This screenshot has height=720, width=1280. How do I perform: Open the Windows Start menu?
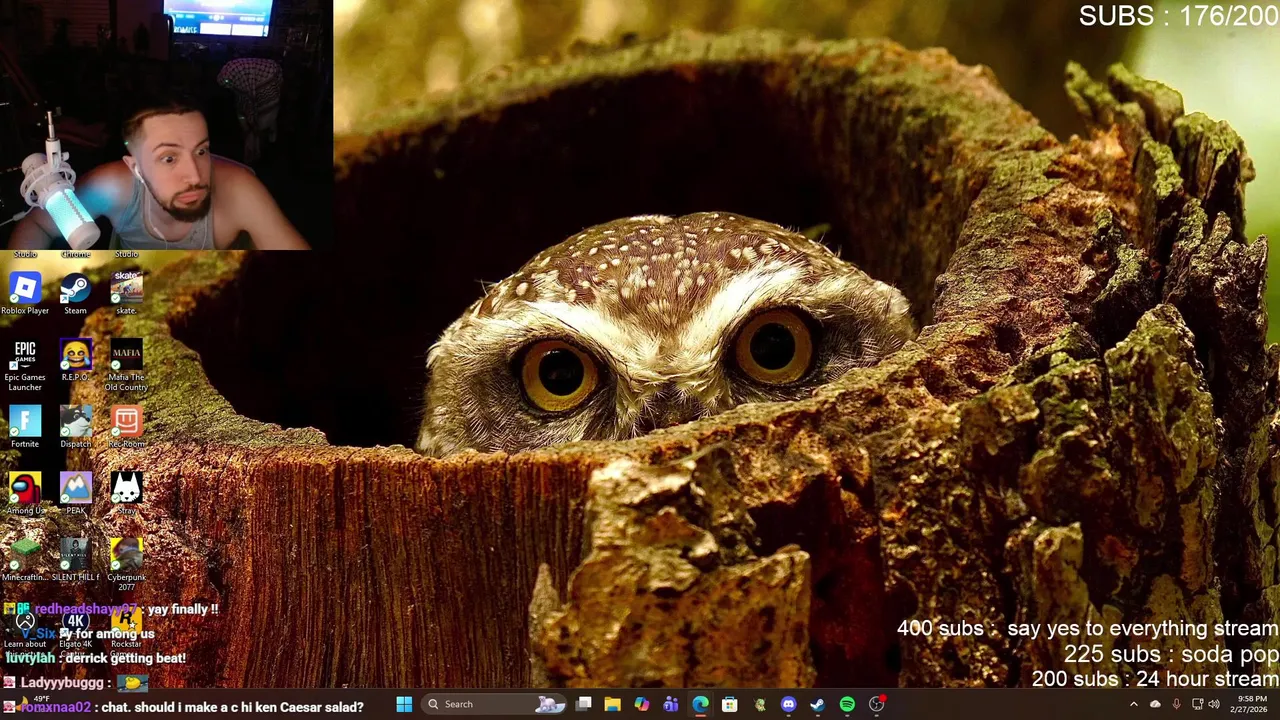point(404,705)
